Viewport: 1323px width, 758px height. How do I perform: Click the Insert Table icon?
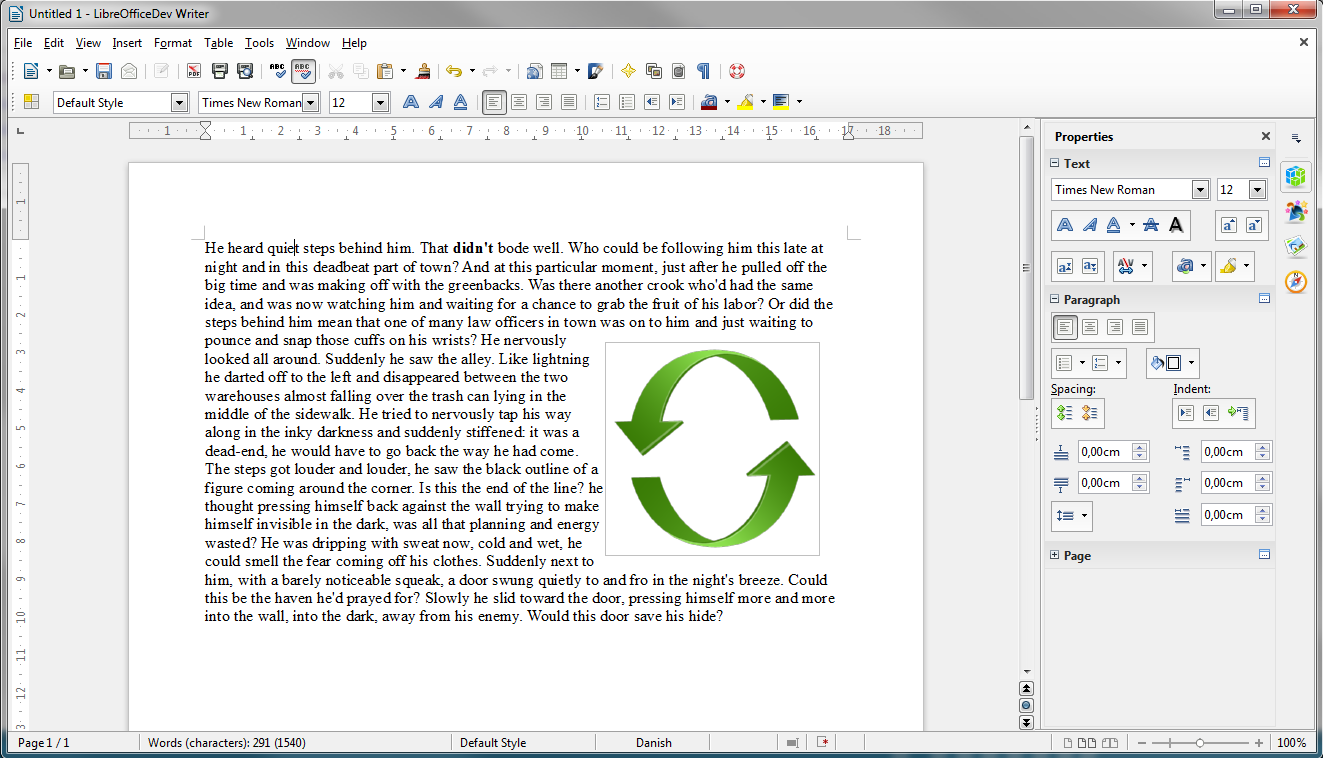click(x=559, y=71)
